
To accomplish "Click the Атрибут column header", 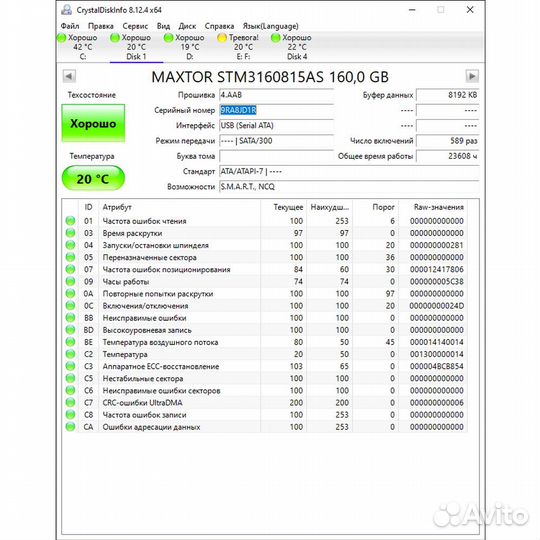I will [x=180, y=207].
